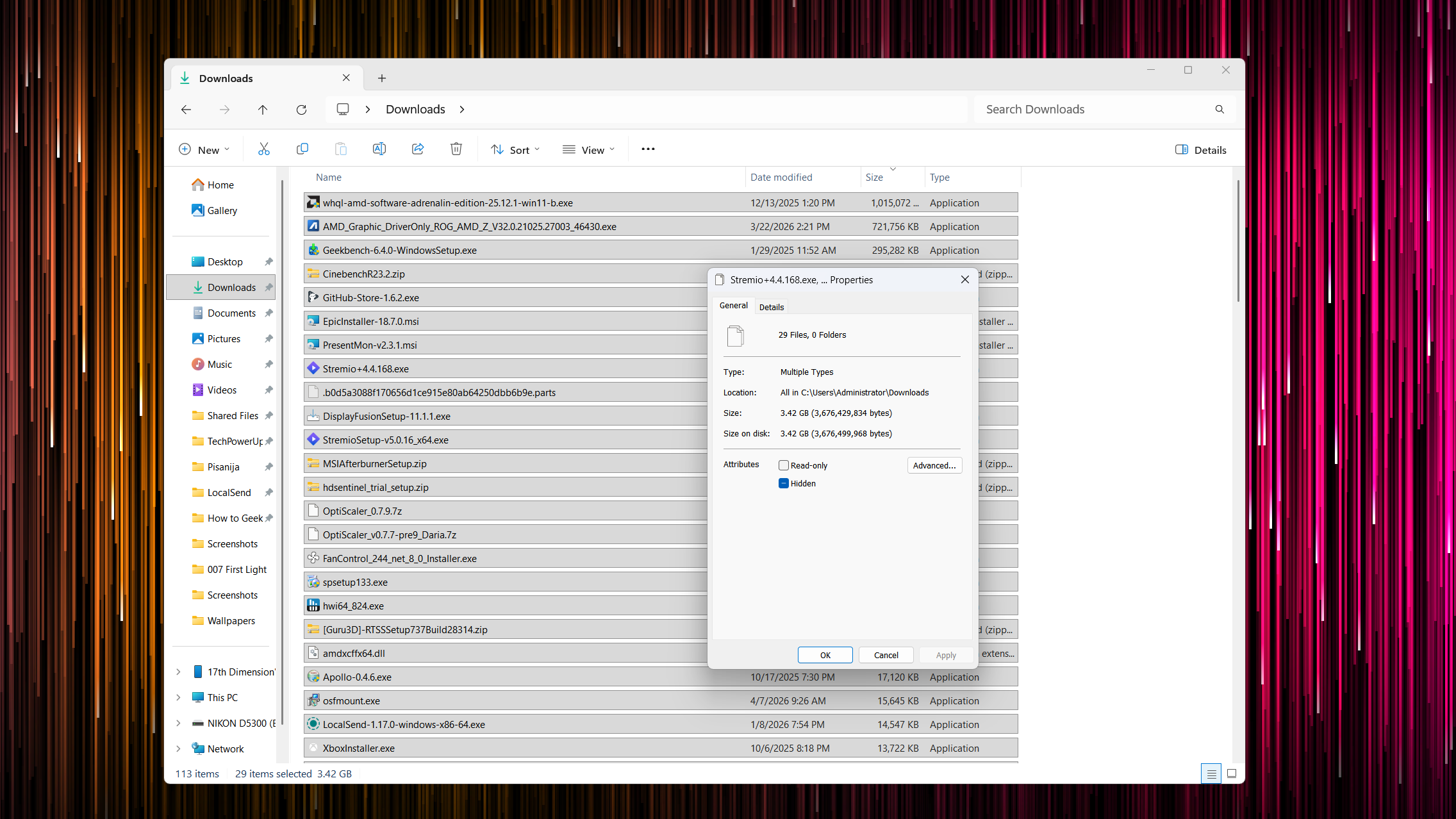Screen dimensions: 1456x819
Task: Click the Delete trash can icon
Action: point(456,149)
